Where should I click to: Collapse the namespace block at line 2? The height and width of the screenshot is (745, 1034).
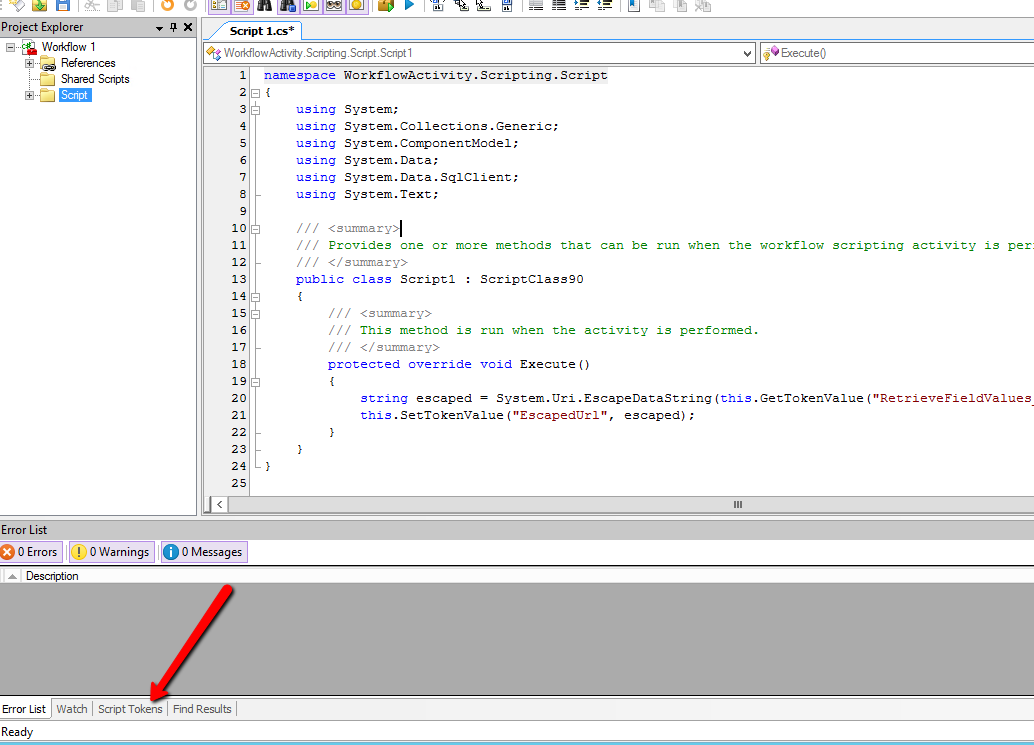256,93
